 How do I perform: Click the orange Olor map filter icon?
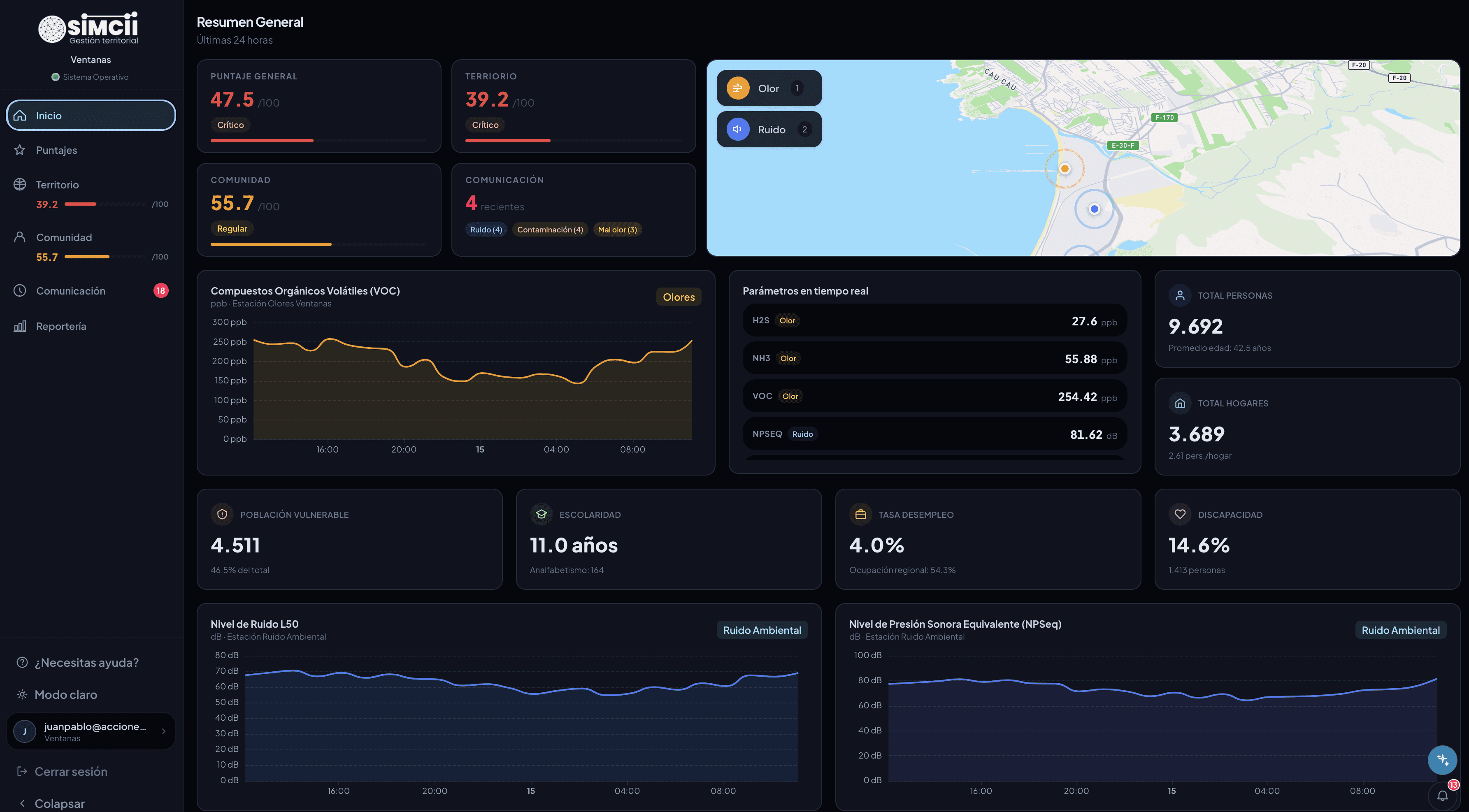[737, 88]
